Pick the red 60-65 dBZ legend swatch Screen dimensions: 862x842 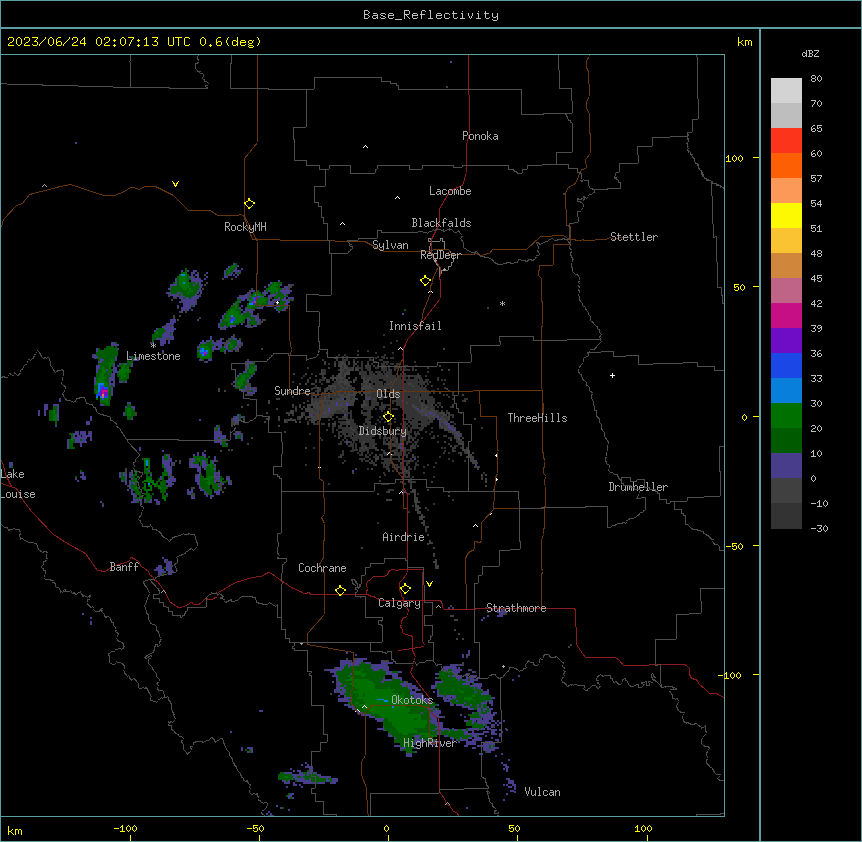click(786, 141)
